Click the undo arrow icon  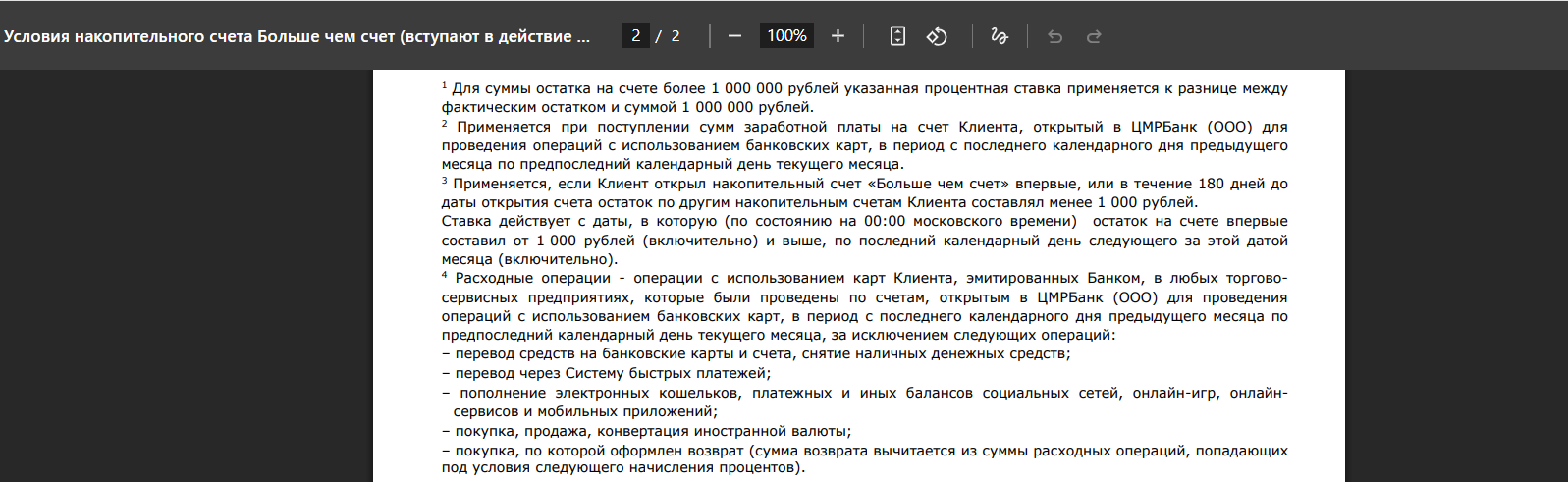[x=1055, y=36]
